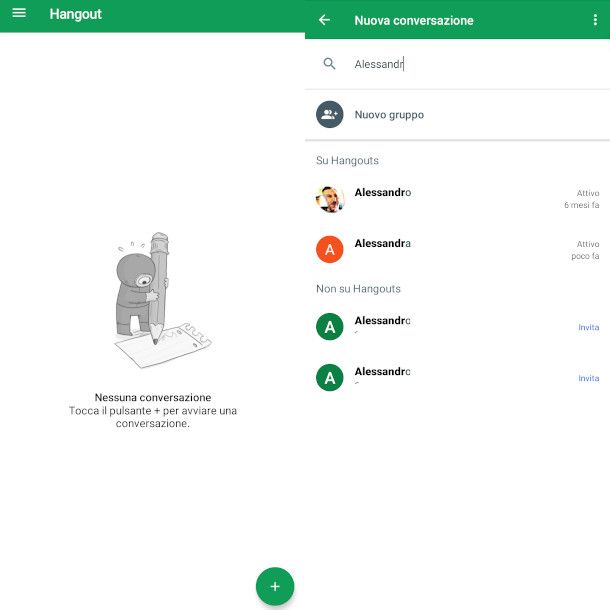610x610 pixels.
Task: Tap the last green A avatar in the list
Action: coord(330,377)
